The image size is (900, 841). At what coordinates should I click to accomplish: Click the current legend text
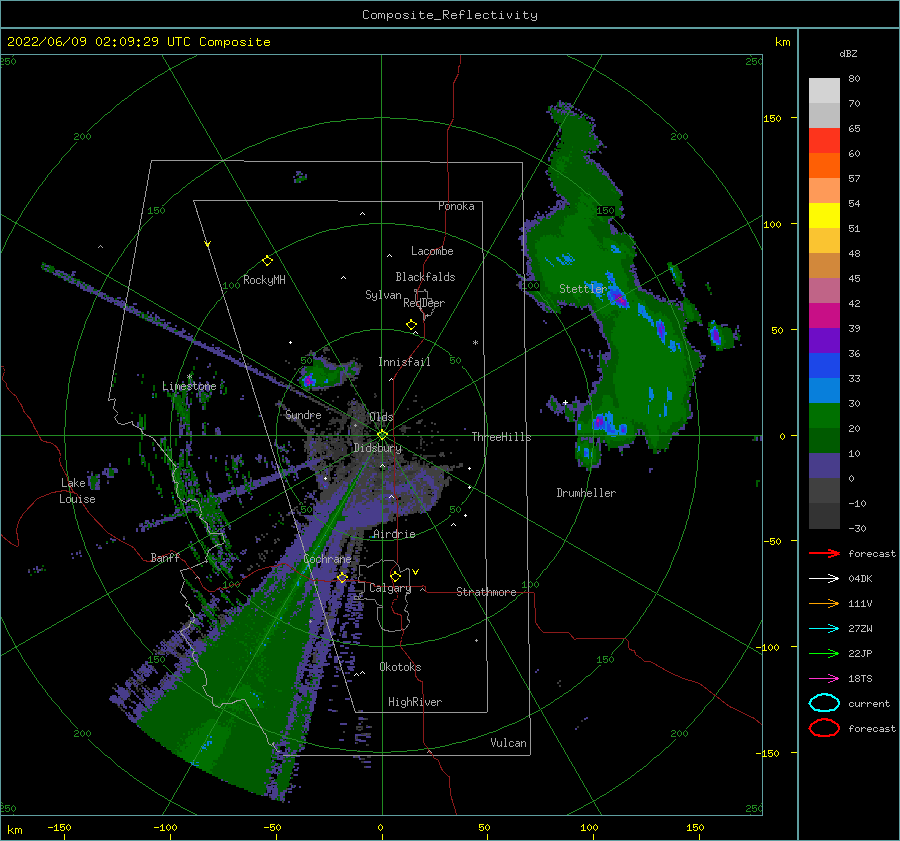pyautogui.click(x=869, y=703)
